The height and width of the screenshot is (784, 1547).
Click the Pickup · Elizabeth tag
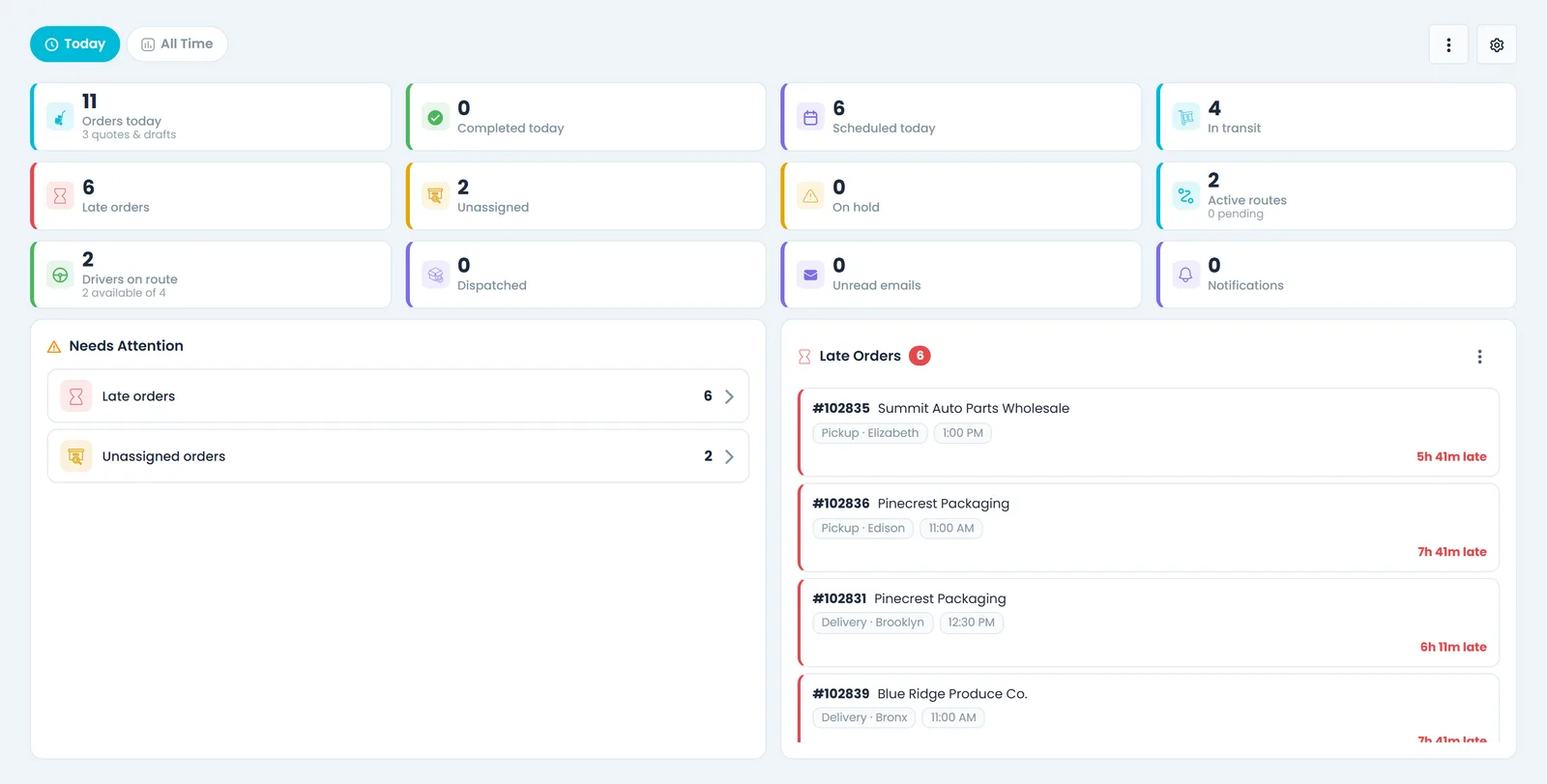870,433
